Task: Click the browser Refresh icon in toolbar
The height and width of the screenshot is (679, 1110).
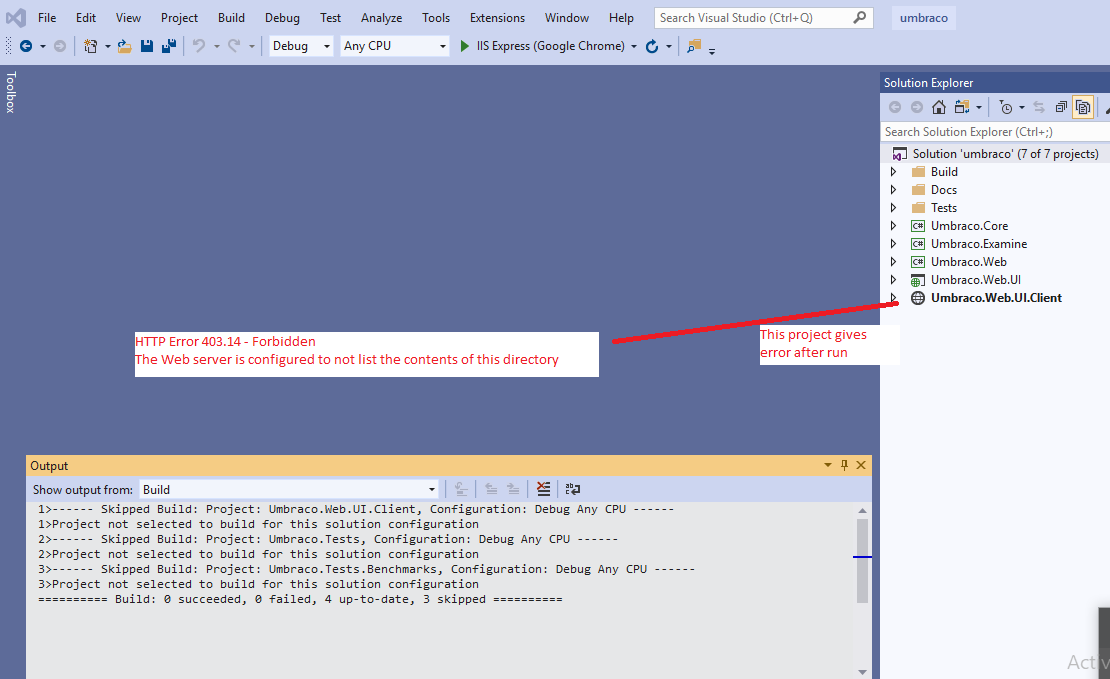Action: pyautogui.click(x=652, y=46)
